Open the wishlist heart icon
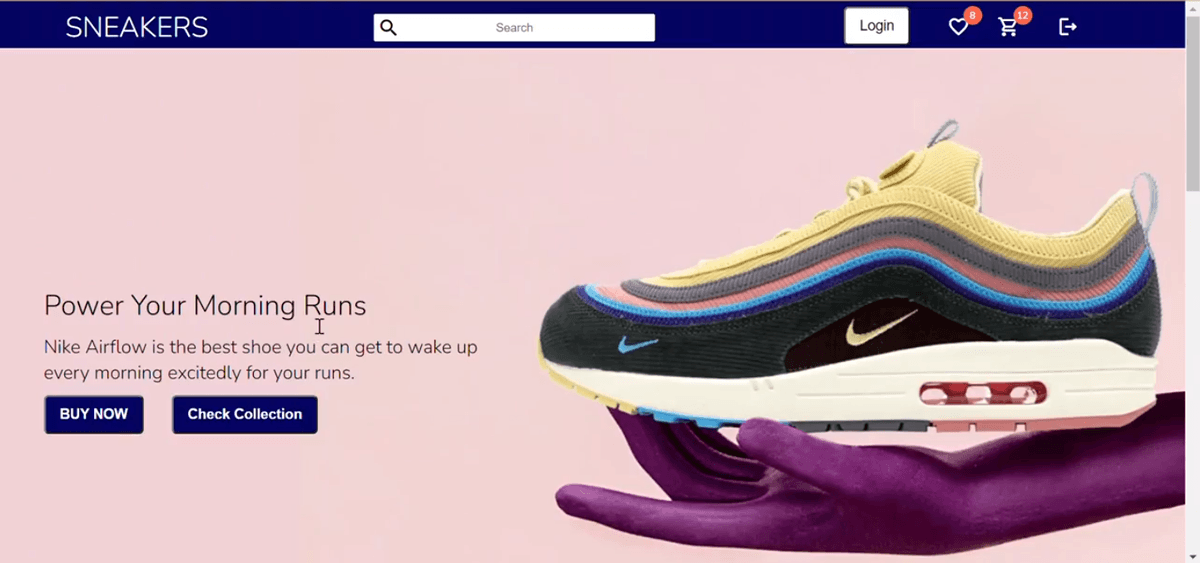The height and width of the screenshot is (563, 1200). (x=958, y=27)
